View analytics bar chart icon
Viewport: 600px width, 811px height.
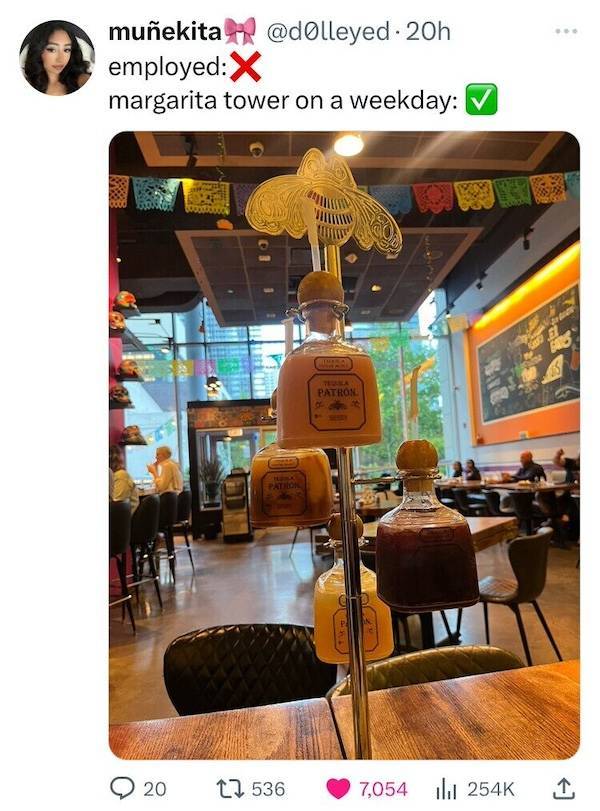[x=446, y=789]
